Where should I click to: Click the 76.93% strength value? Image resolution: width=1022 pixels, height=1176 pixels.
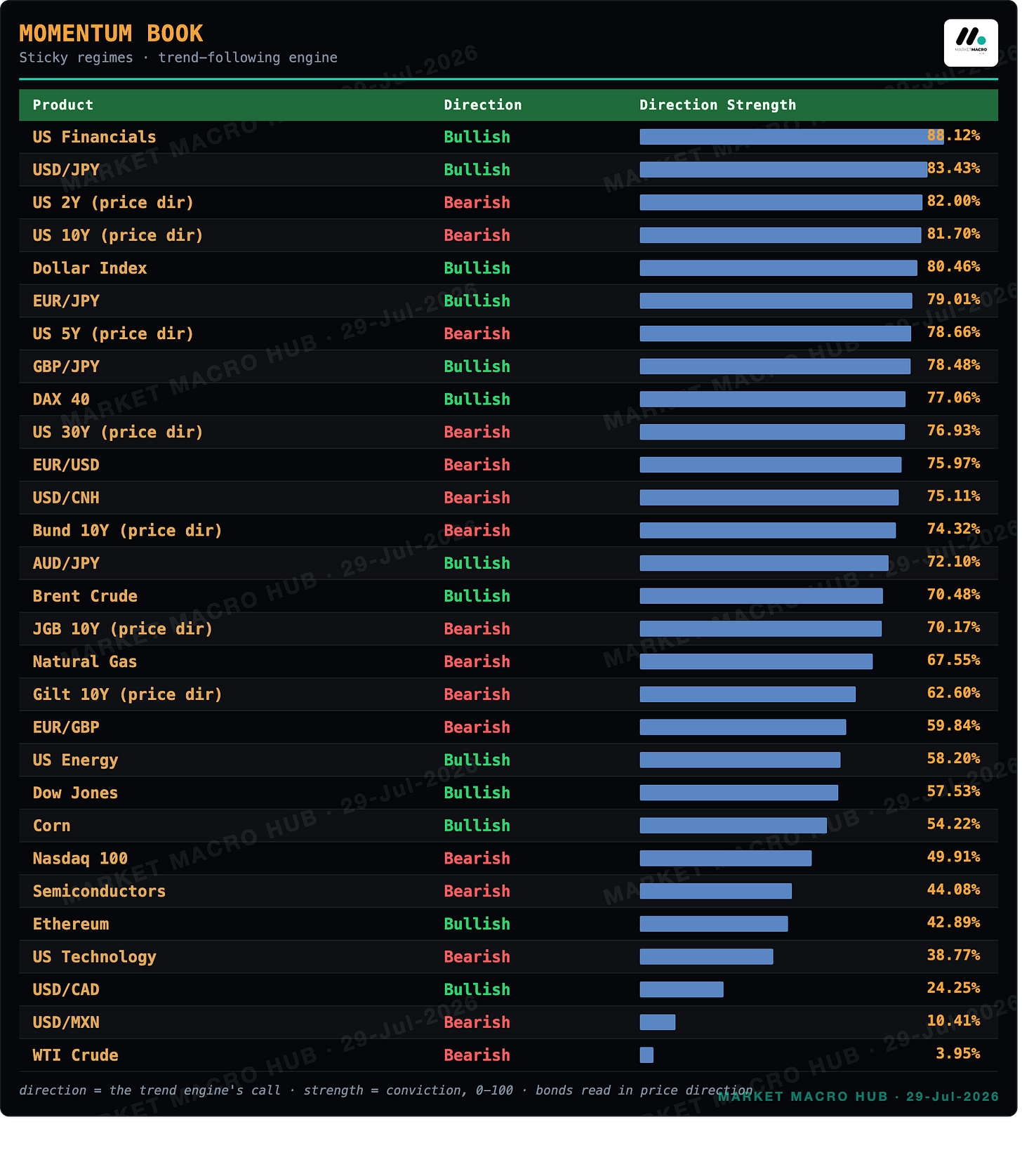[x=953, y=430]
